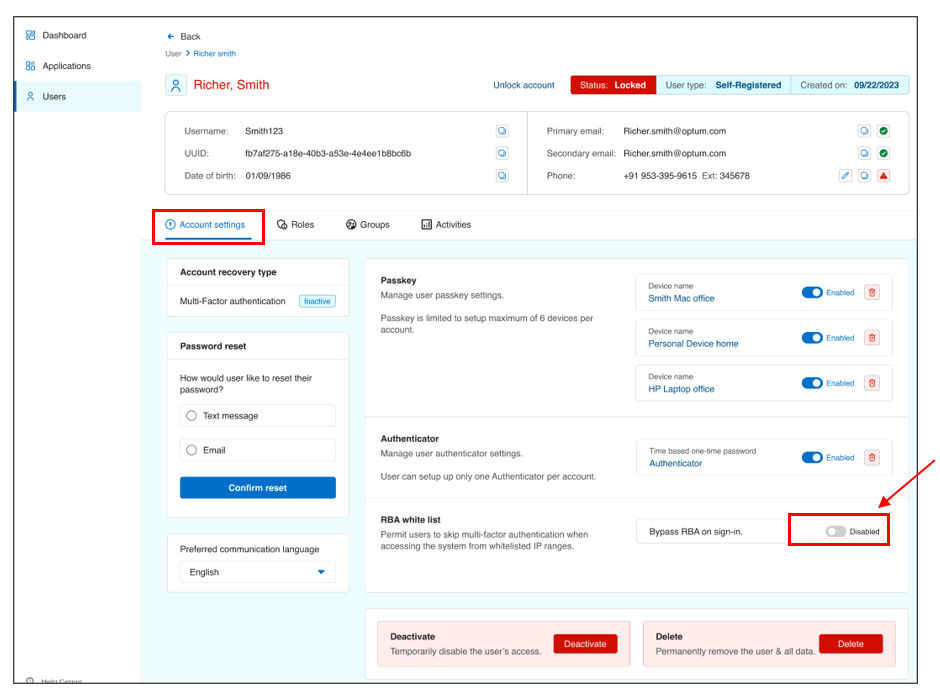940x694 pixels.
Task: Open Applications in the sidebar
Action: [x=67, y=66]
